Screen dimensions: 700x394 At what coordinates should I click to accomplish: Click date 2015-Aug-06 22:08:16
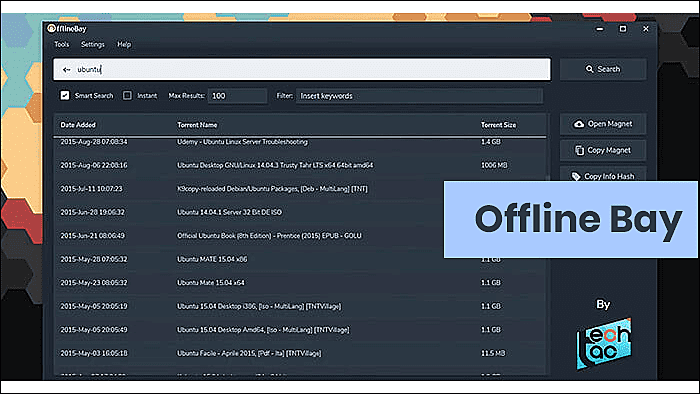(94, 165)
